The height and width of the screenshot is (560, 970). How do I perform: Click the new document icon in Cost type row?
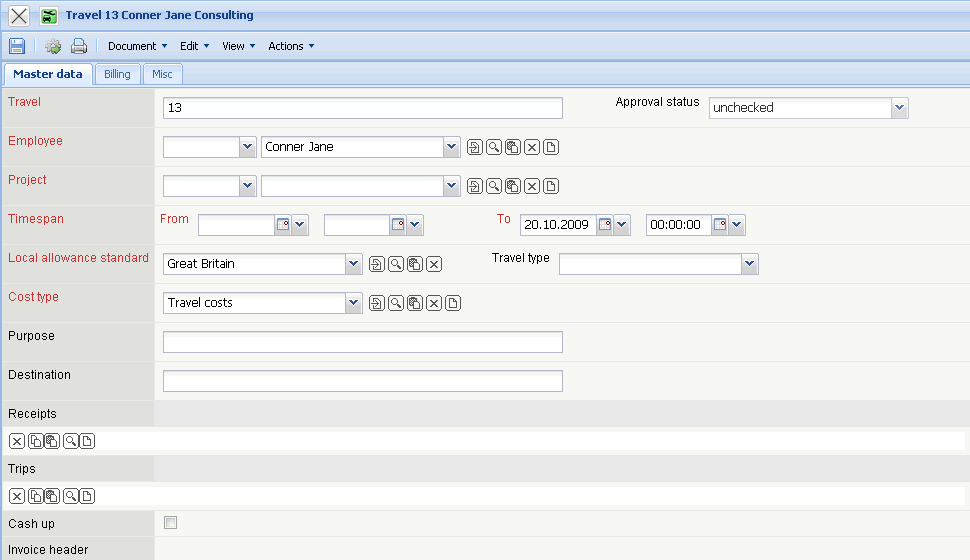tap(453, 304)
